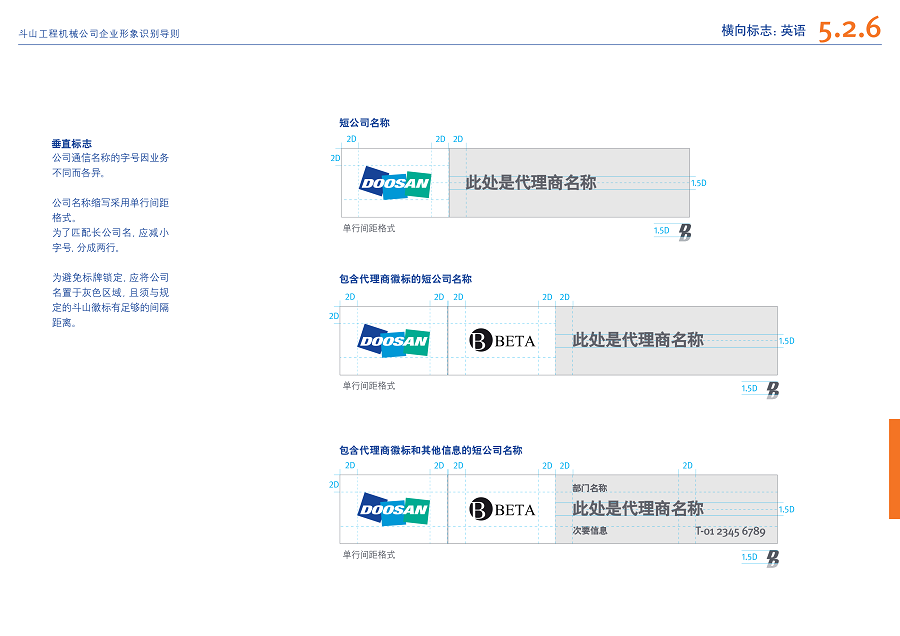The width and height of the screenshot is (900, 636).
Task: Click the label 部门名称
Action: point(589,488)
